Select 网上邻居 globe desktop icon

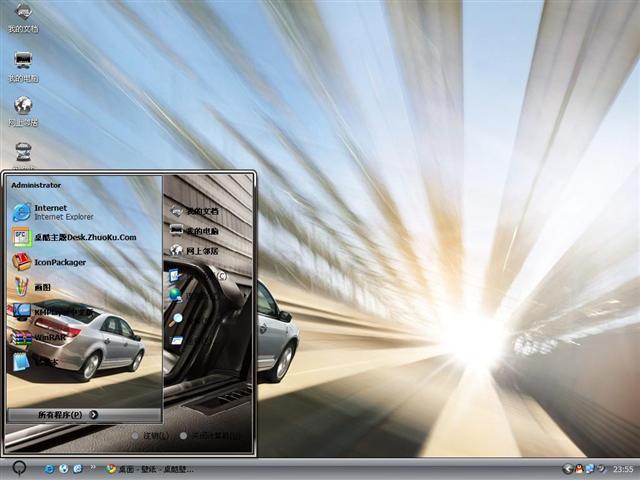[23, 111]
